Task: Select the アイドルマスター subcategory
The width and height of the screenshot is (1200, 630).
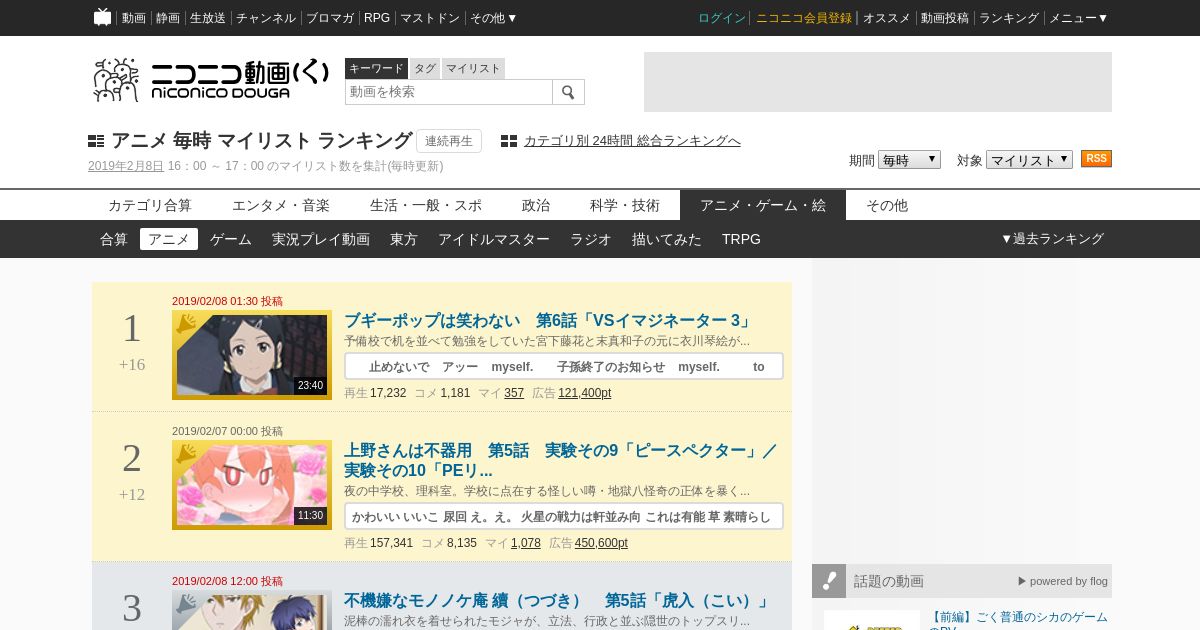Action: (494, 239)
